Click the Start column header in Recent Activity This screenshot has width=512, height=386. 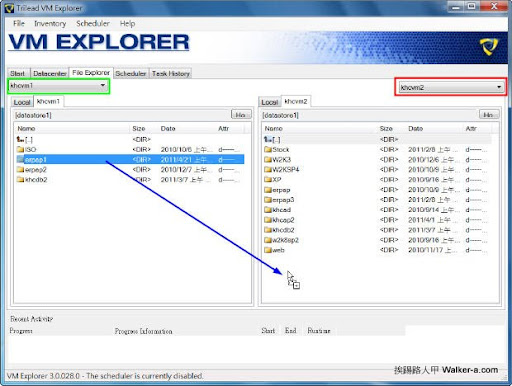coord(268,331)
